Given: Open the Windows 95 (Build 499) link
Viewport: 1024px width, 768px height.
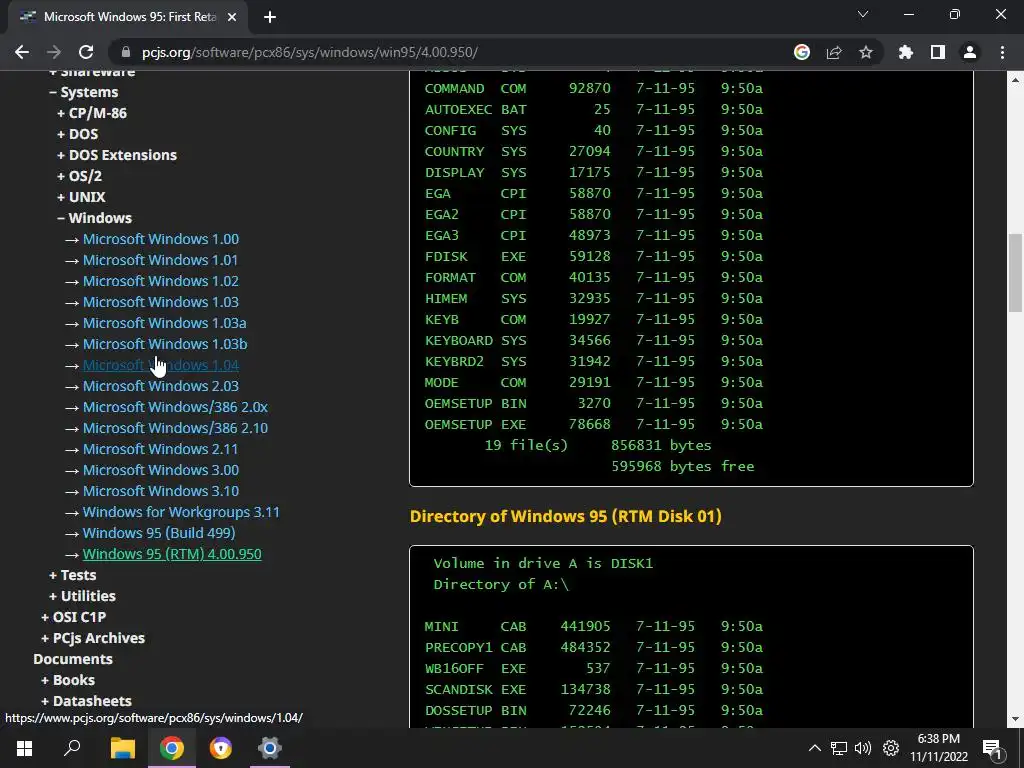Looking at the screenshot, I should (159, 533).
